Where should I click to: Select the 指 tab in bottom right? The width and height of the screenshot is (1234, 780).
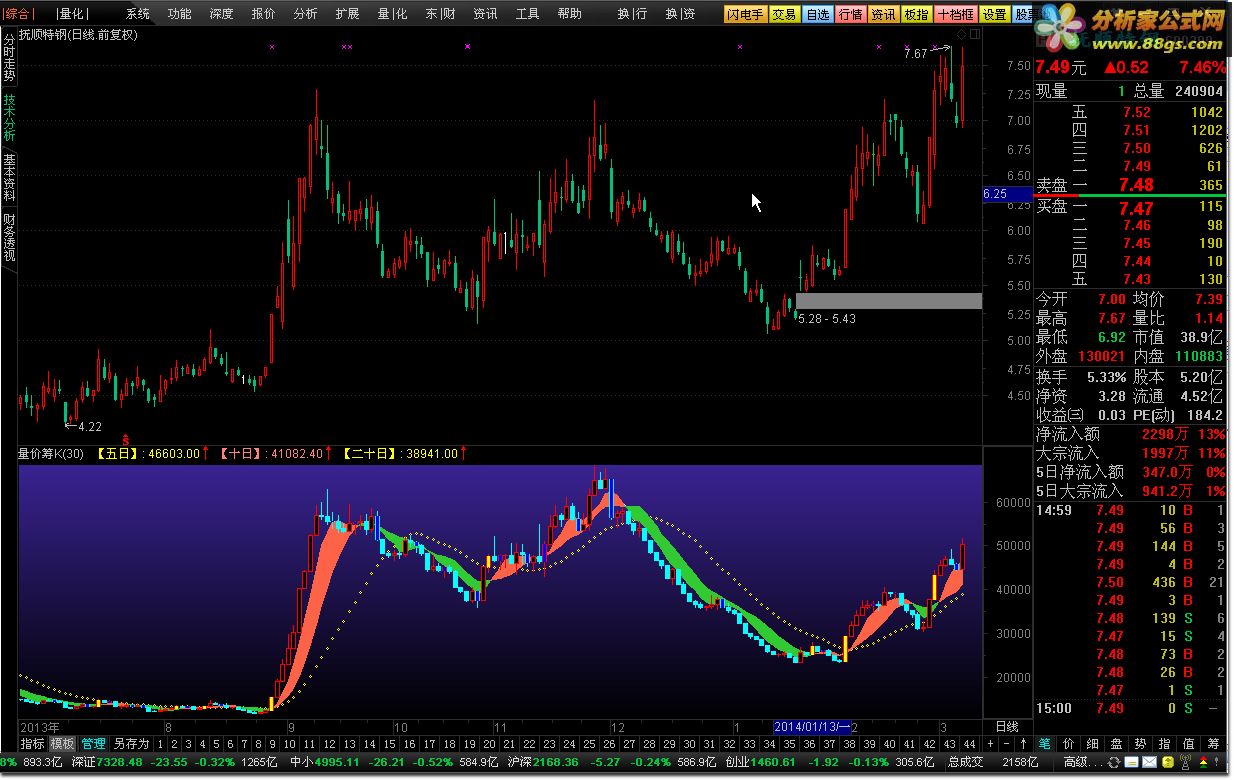(1165, 744)
